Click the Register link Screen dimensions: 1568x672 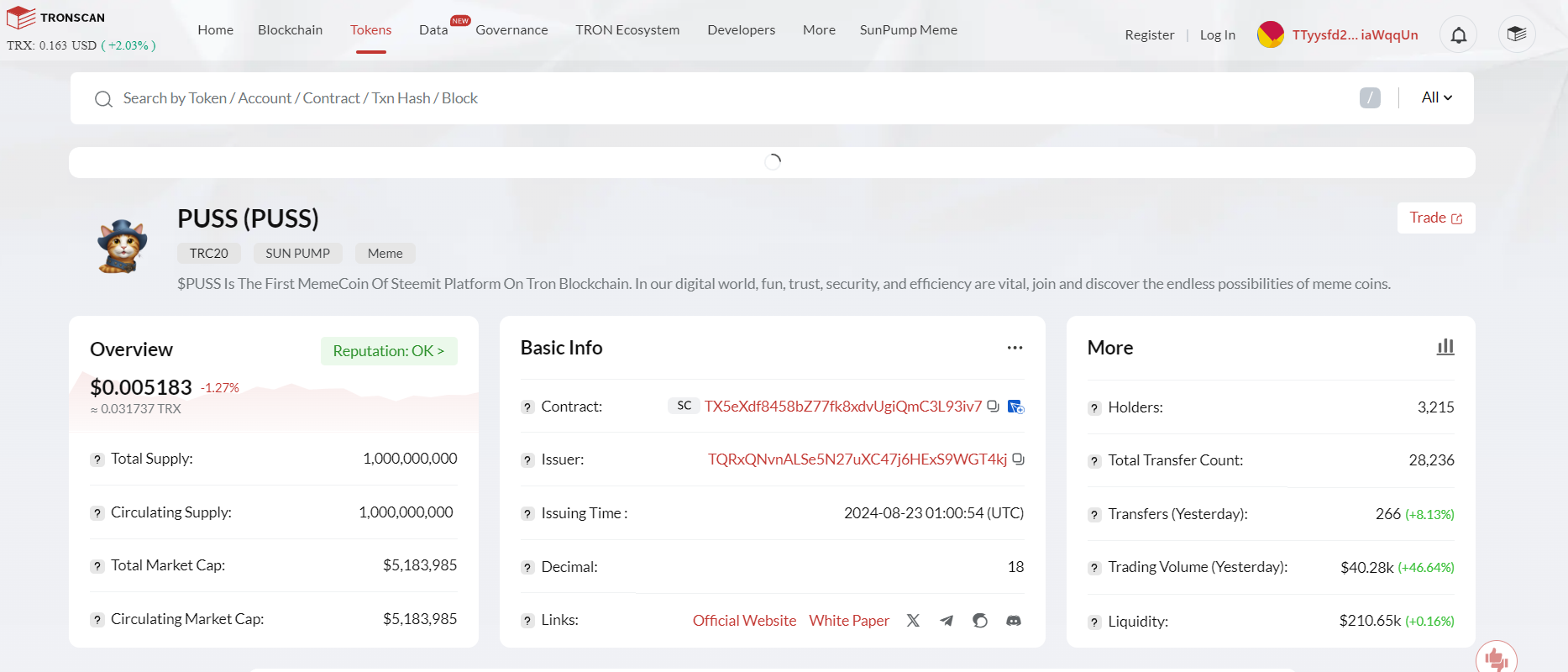1149,35
